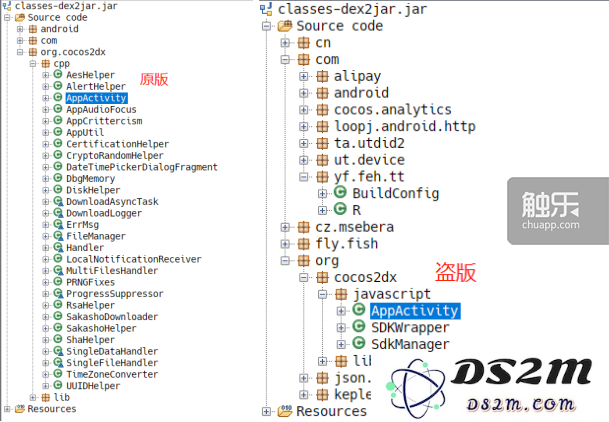609x422 pixels.
Task: Select AppActivity label in right tree
Action: [x=415, y=311]
